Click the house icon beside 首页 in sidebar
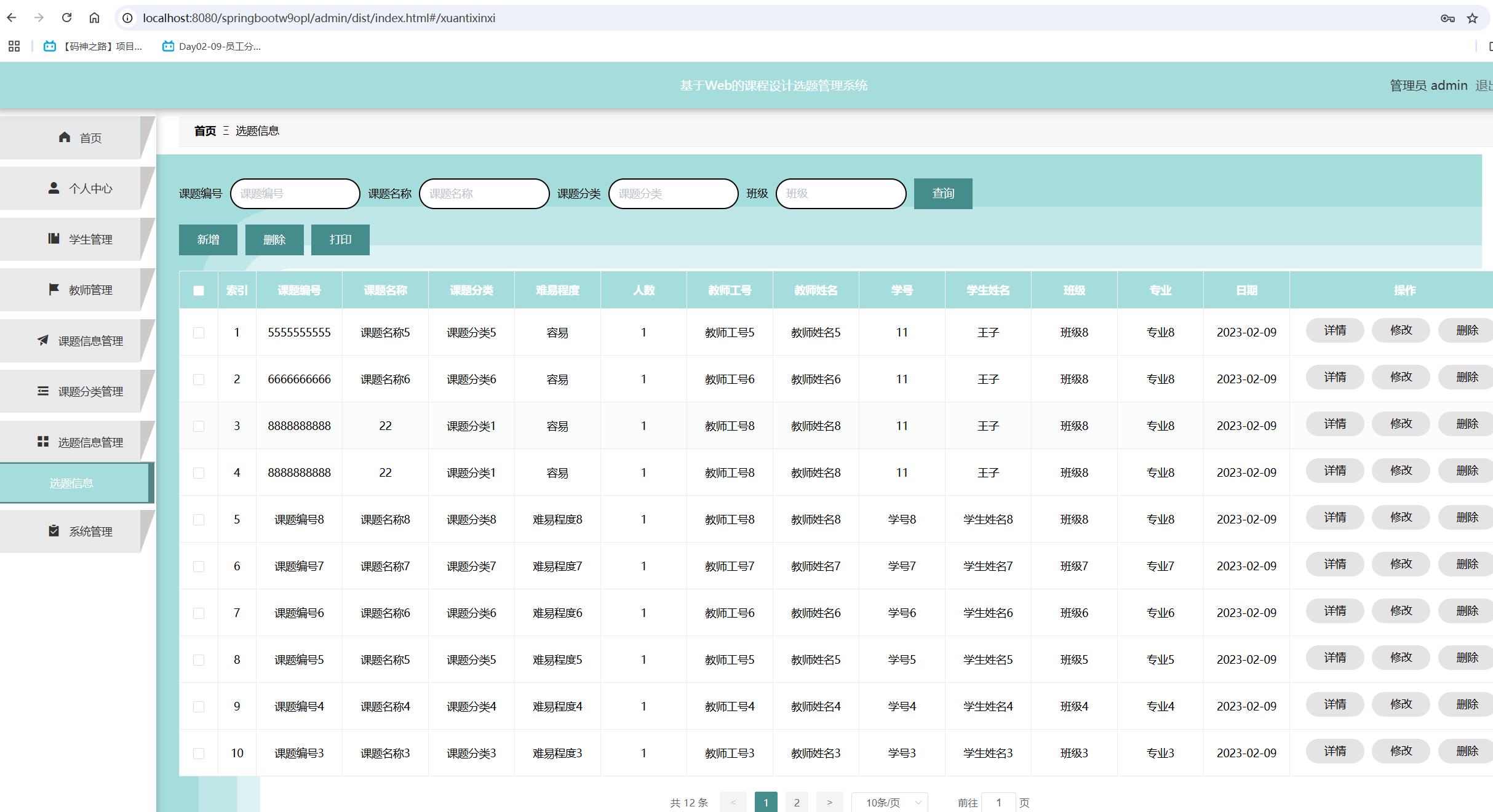 (65, 137)
